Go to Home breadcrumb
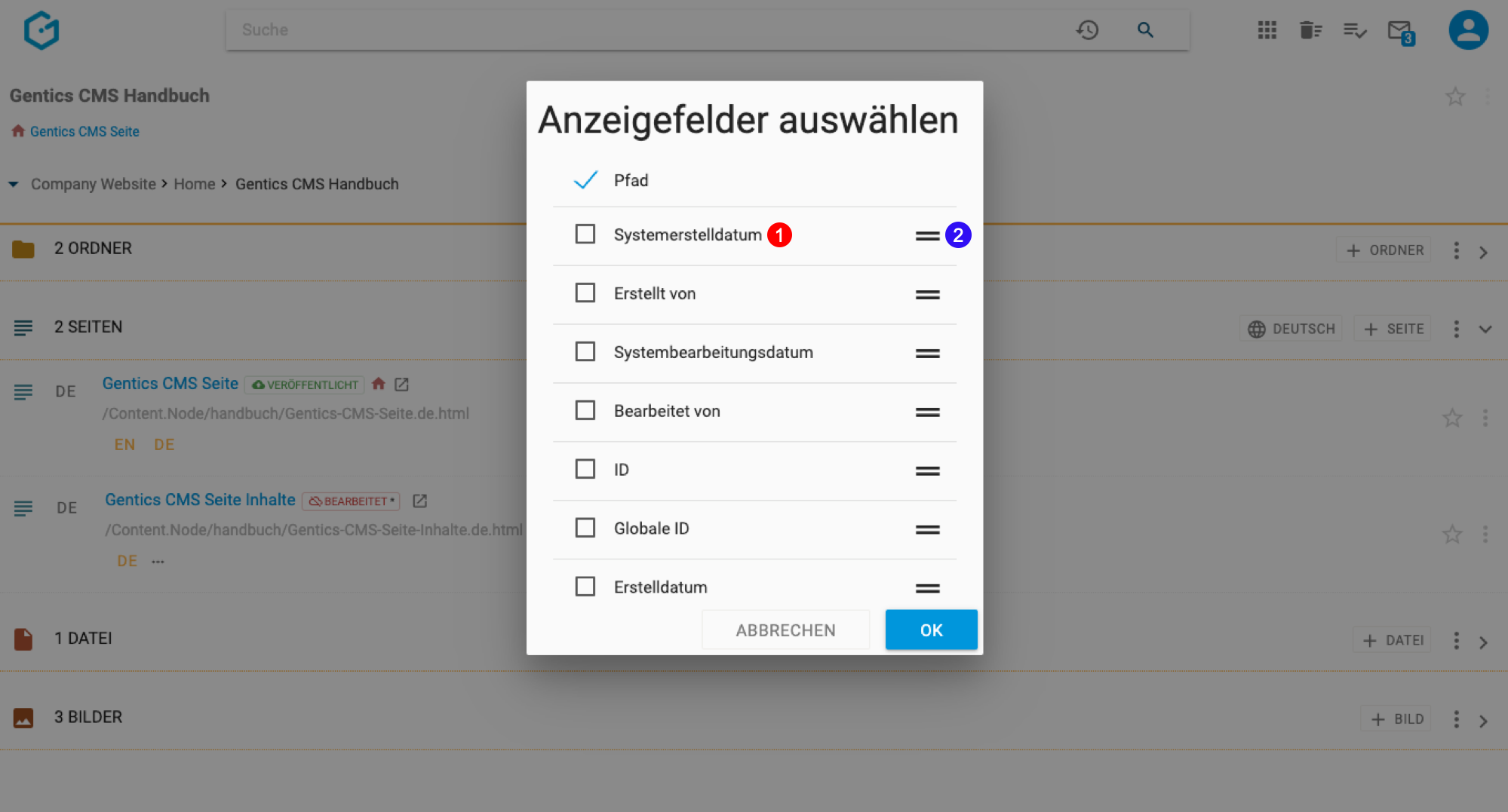 tap(195, 184)
